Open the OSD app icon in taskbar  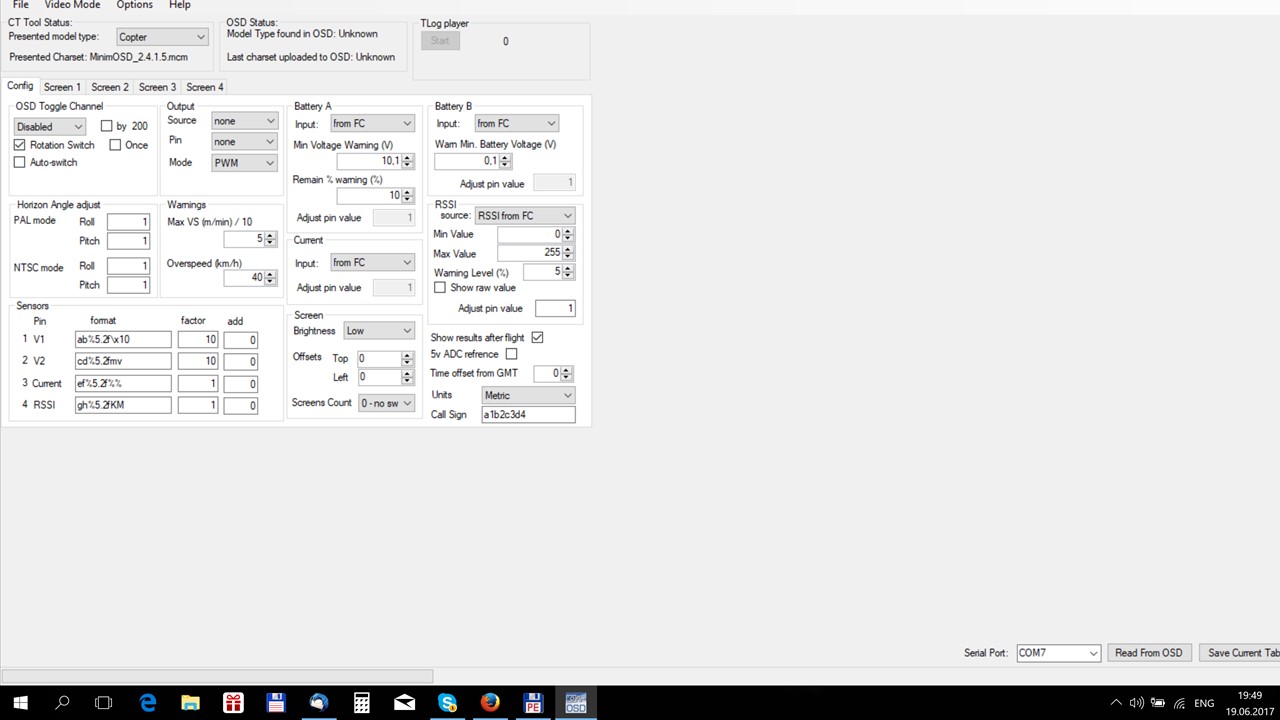[x=576, y=703]
